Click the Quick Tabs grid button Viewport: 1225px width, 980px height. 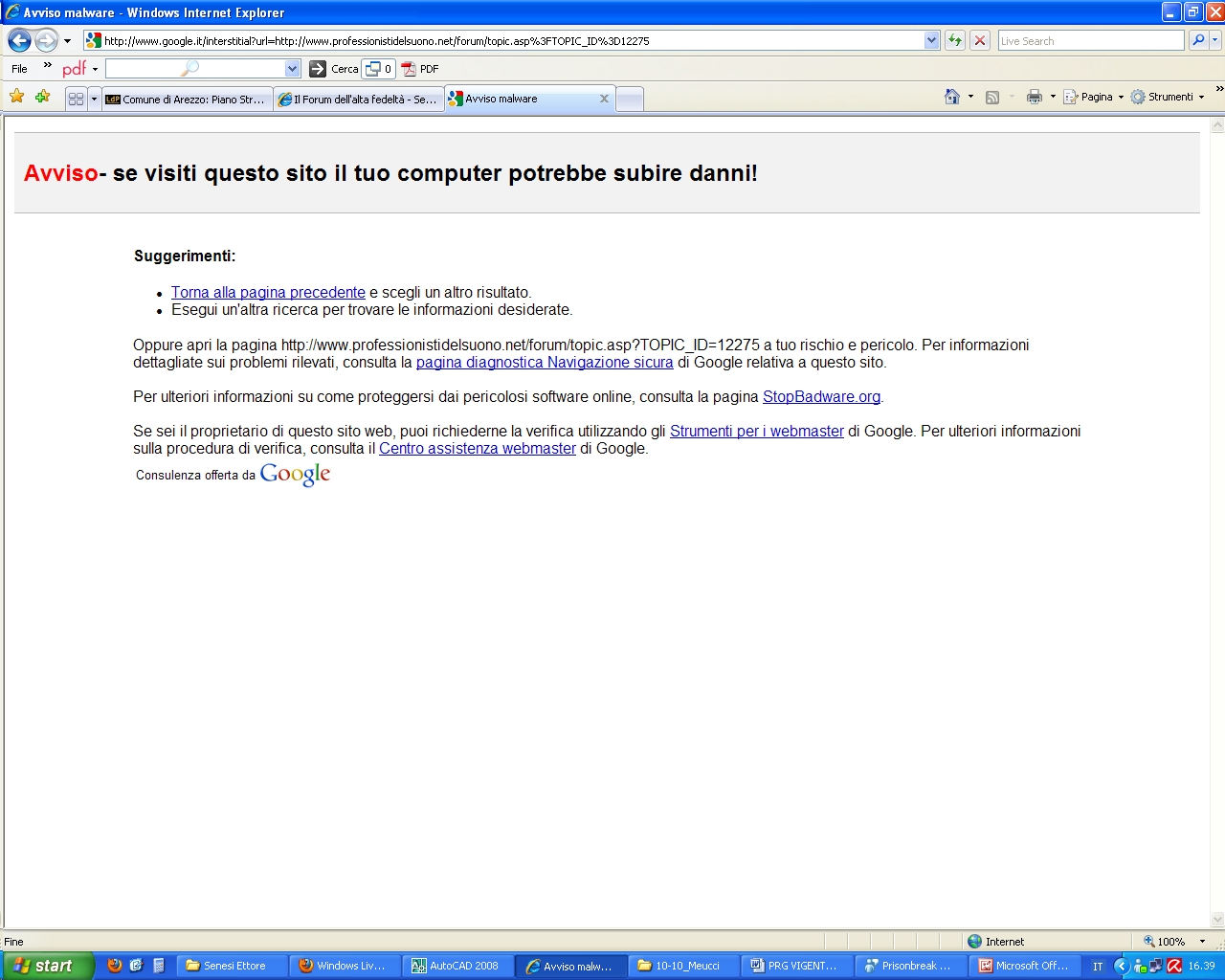[77, 99]
